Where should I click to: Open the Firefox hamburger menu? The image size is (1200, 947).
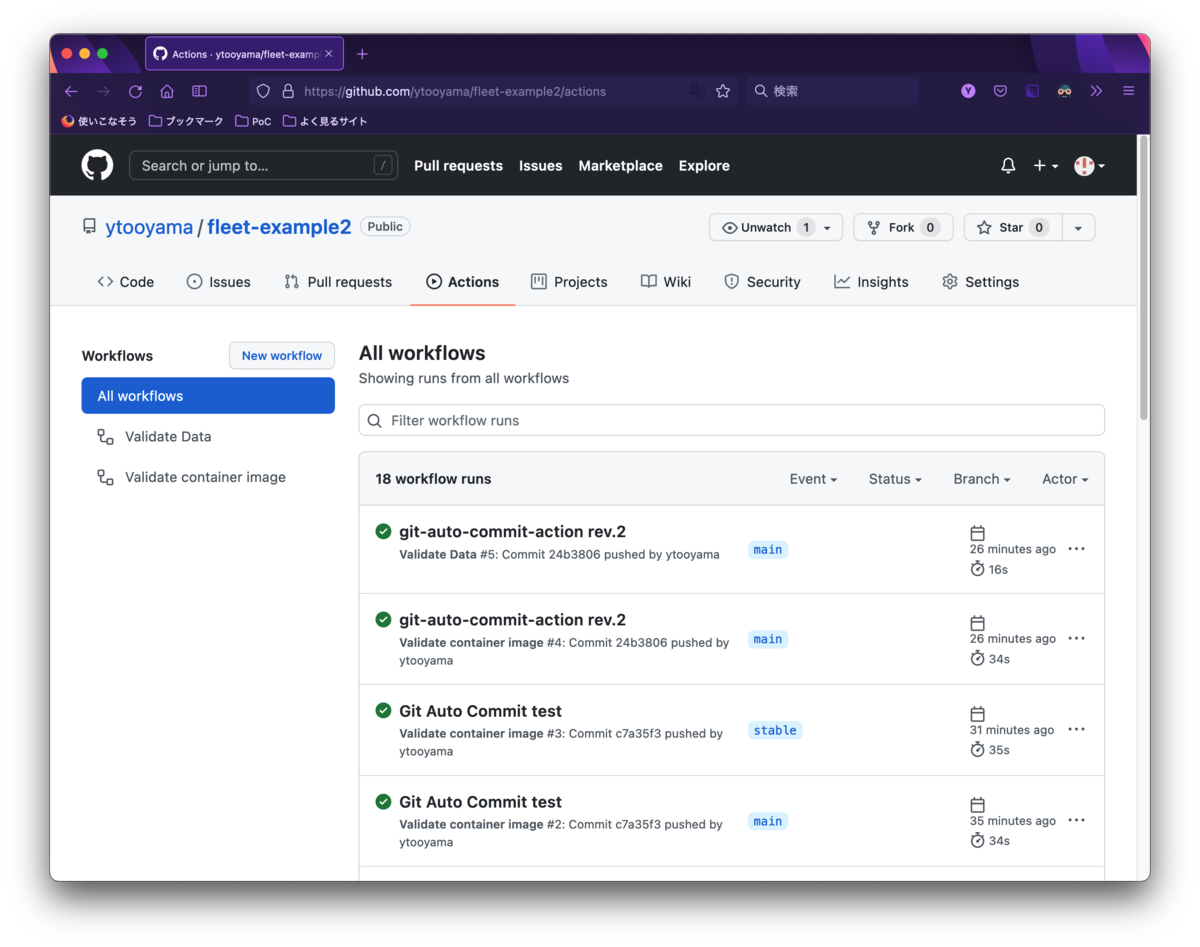(1128, 91)
